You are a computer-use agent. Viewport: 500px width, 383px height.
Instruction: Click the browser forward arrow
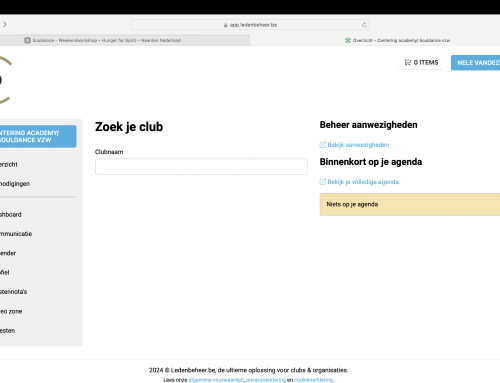click(x=5, y=24)
